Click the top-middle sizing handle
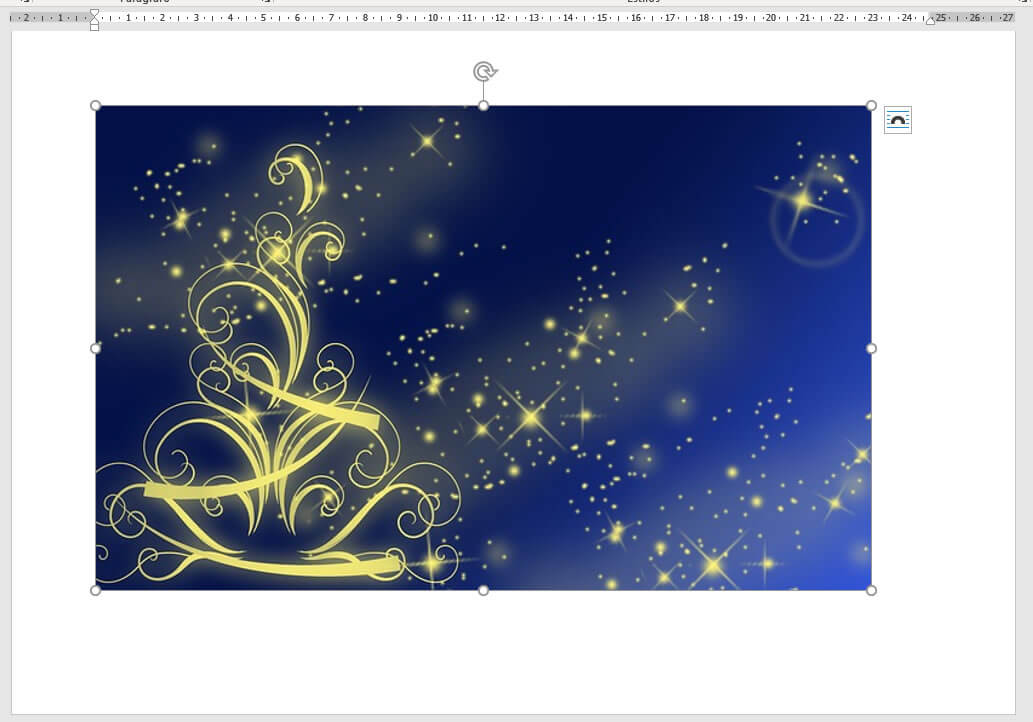Image resolution: width=1033 pixels, height=722 pixels. pyautogui.click(x=484, y=105)
